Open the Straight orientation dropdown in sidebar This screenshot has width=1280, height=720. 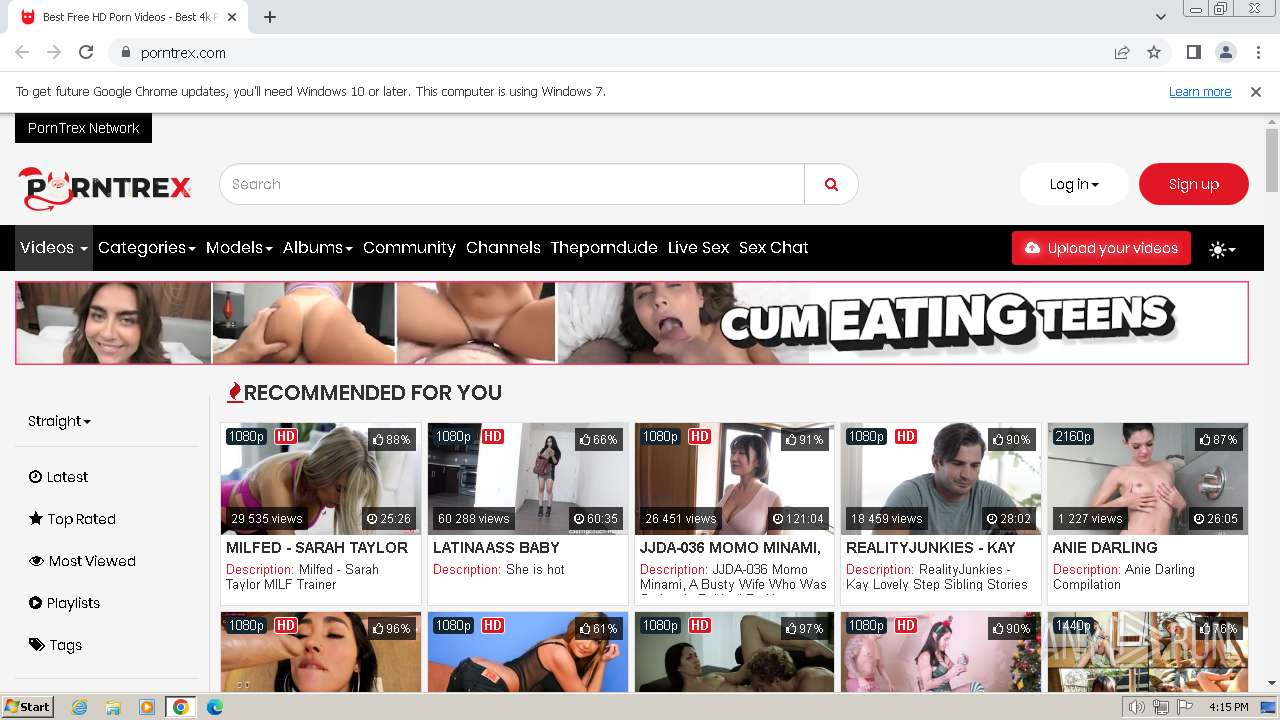tap(59, 421)
